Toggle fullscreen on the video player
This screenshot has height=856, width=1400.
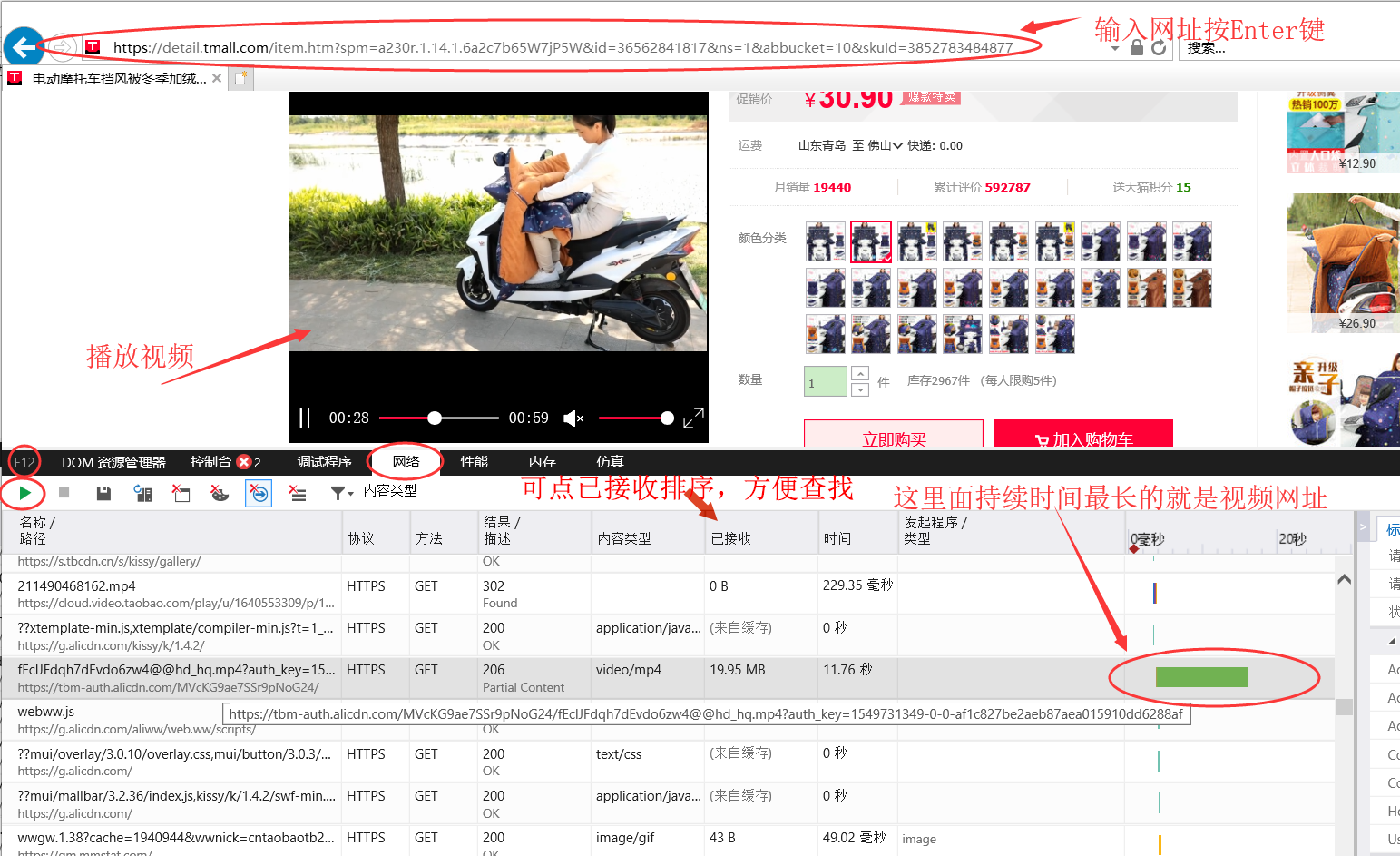[x=693, y=418]
